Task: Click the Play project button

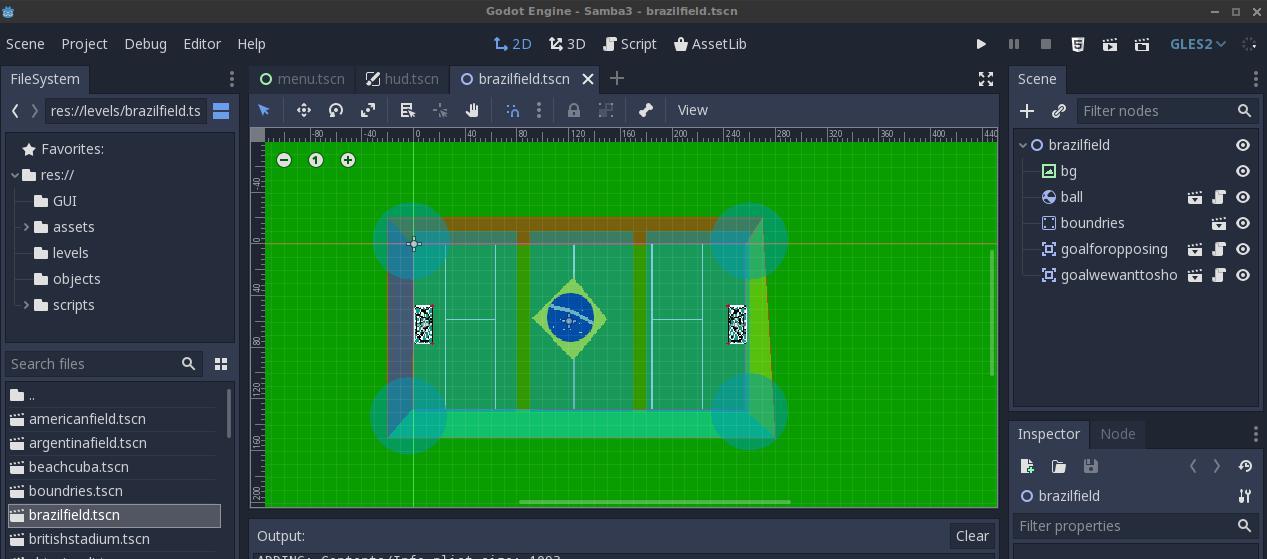Action: click(981, 44)
